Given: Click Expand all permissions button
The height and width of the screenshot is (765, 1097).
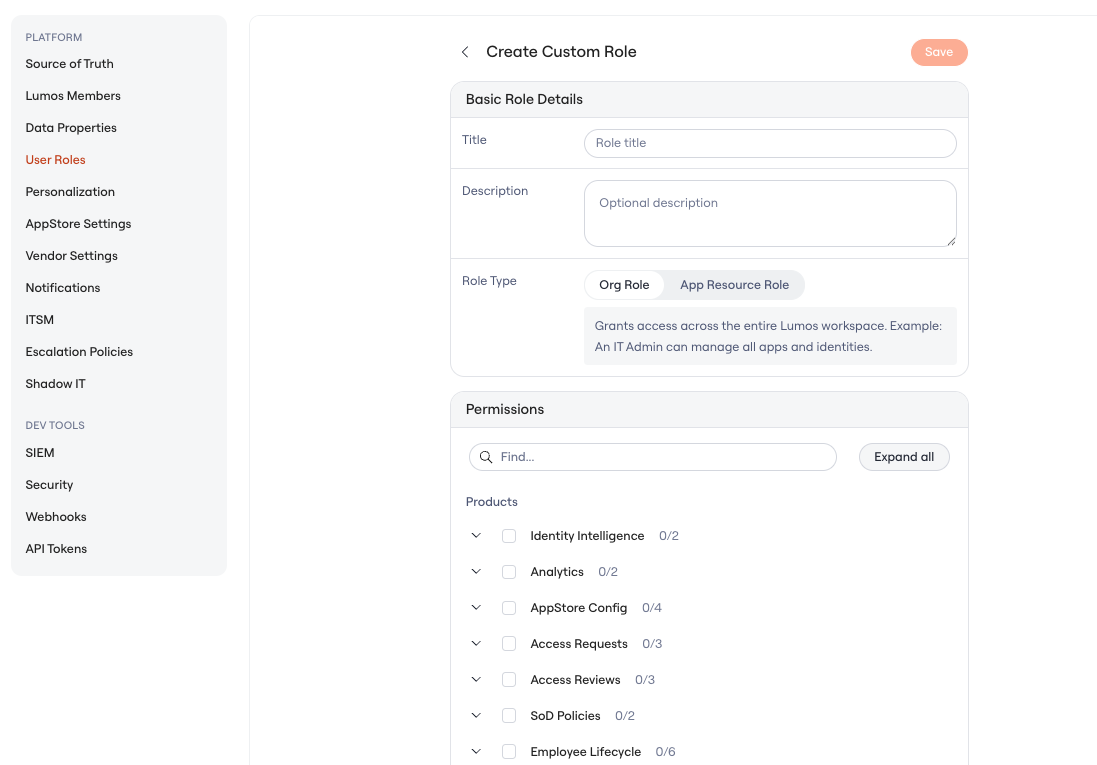Looking at the screenshot, I should pos(904,457).
